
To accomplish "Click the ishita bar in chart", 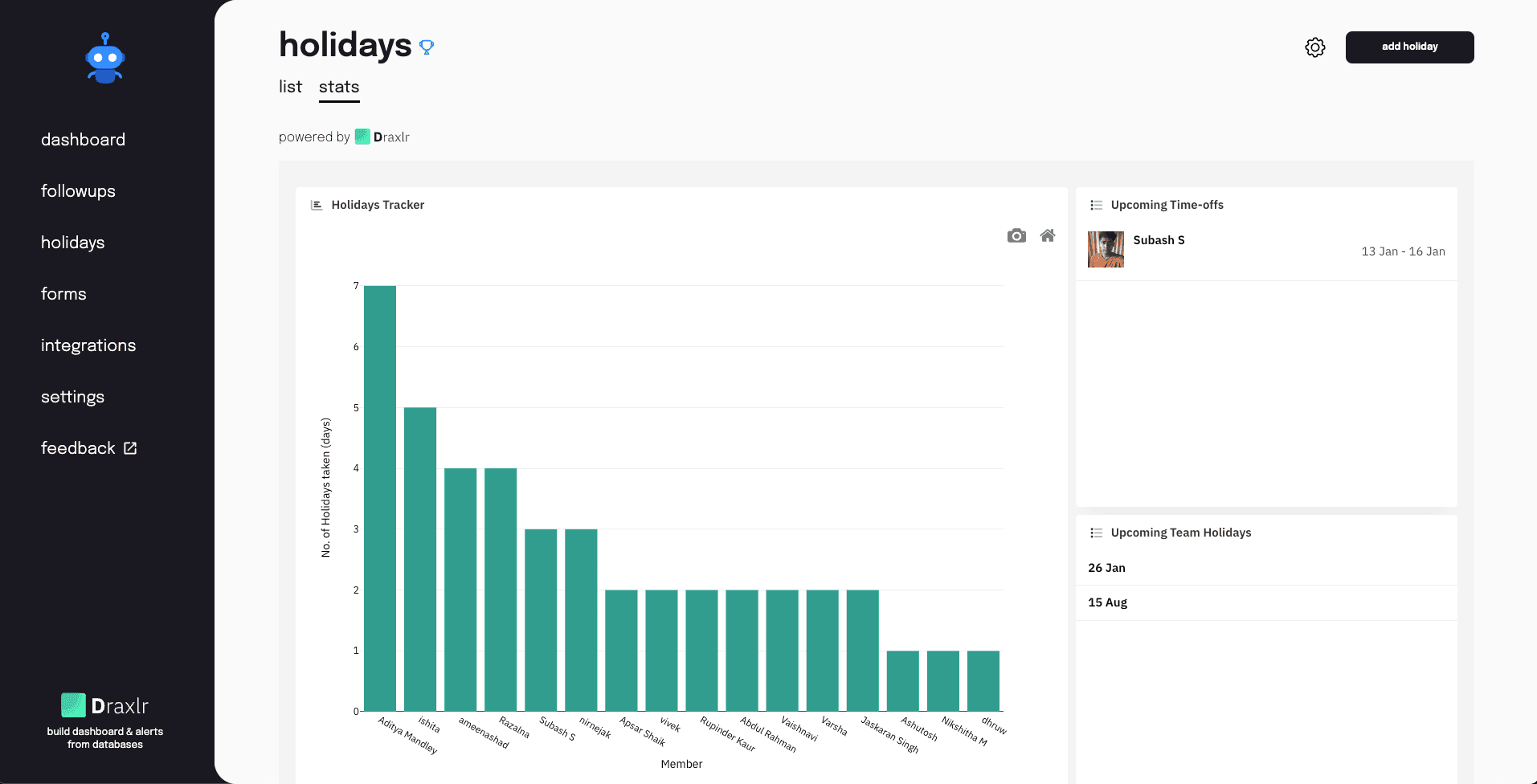I will coord(420,559).
